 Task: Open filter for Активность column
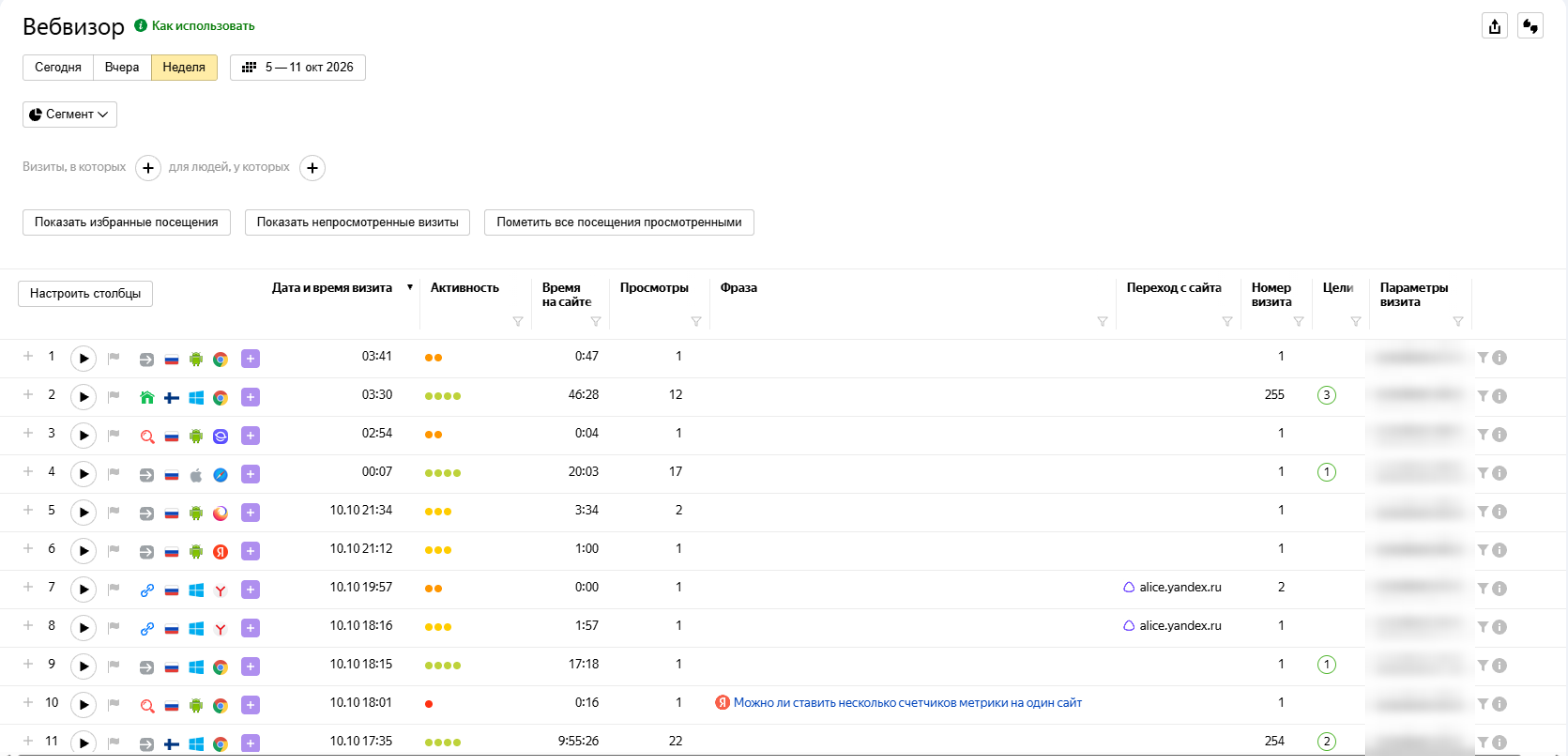tap(517, 321)
